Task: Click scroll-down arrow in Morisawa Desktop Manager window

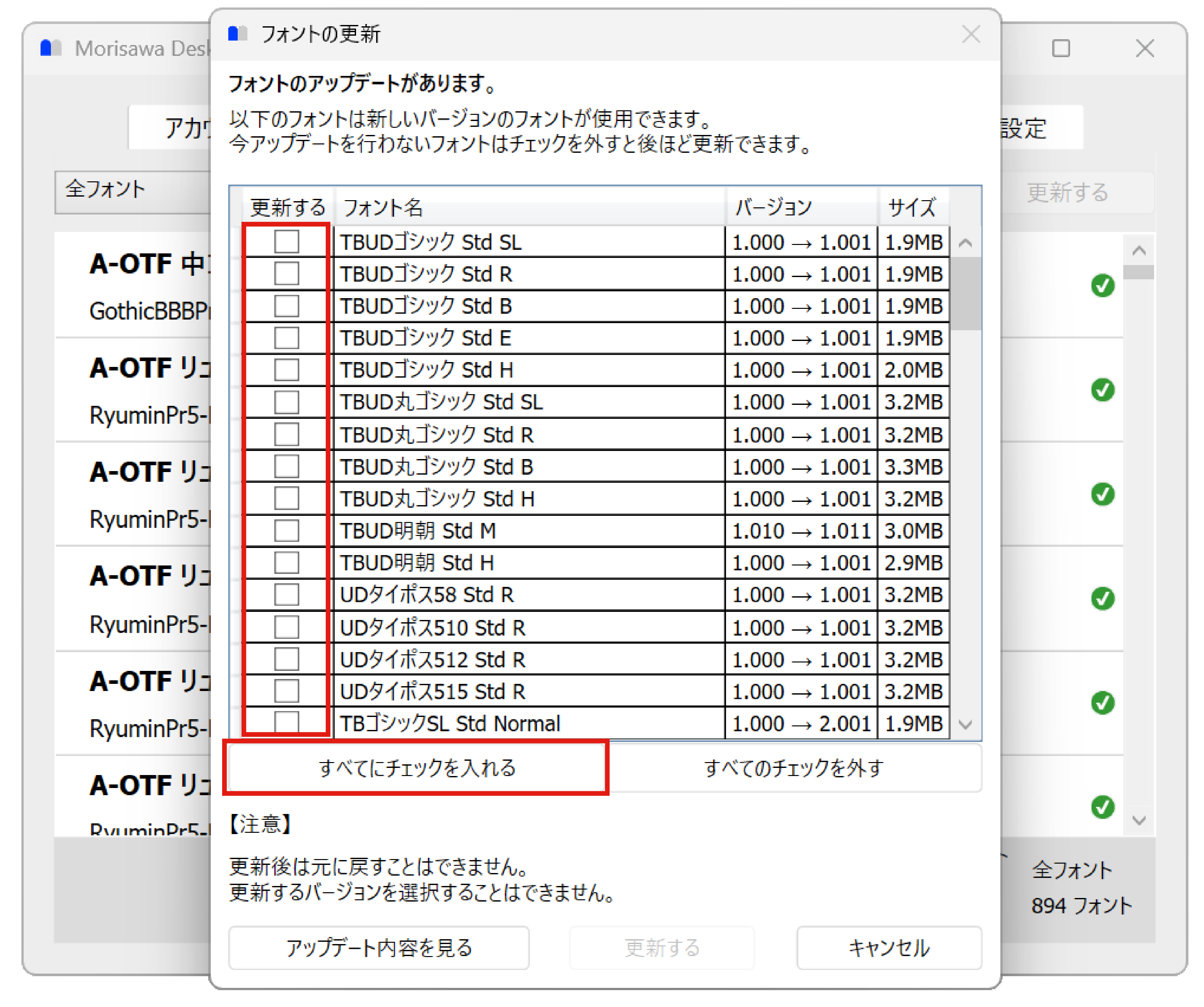Action: (x=1139, y=821)
